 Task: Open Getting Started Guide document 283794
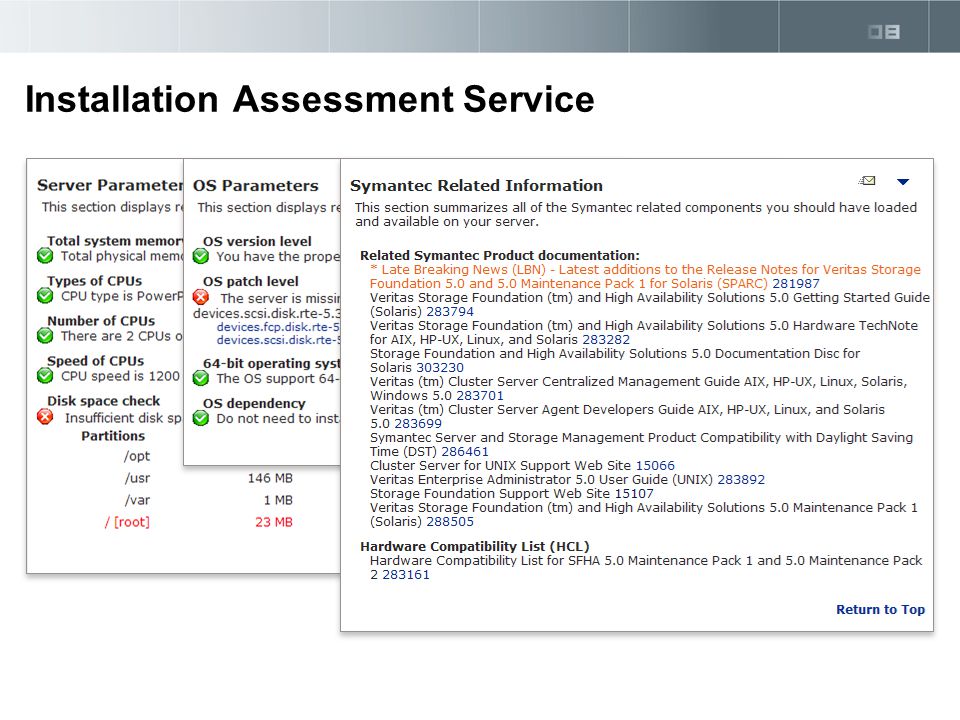(450, 312)
